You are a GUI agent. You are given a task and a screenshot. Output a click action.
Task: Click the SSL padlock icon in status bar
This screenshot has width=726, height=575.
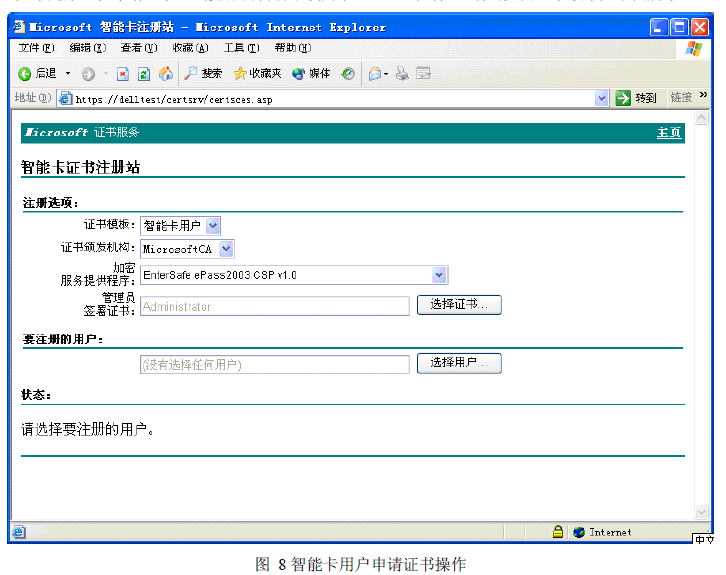pyautogui.click(x=558, y=531)
